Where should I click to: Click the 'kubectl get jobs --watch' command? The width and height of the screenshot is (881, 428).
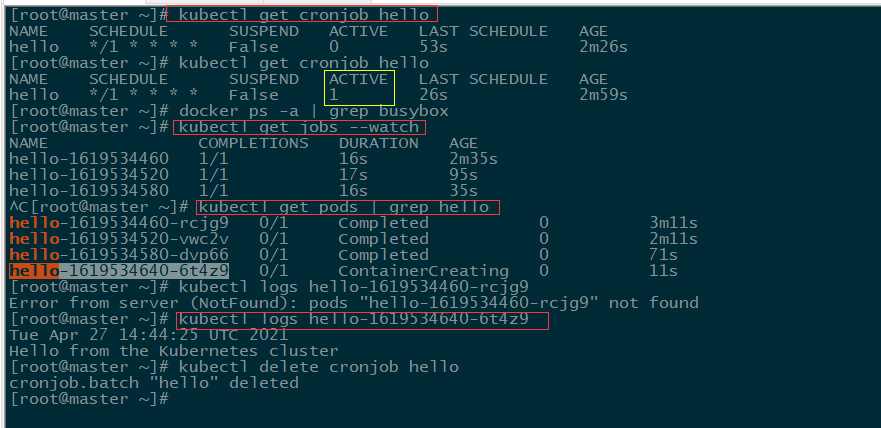click(299, 127)
